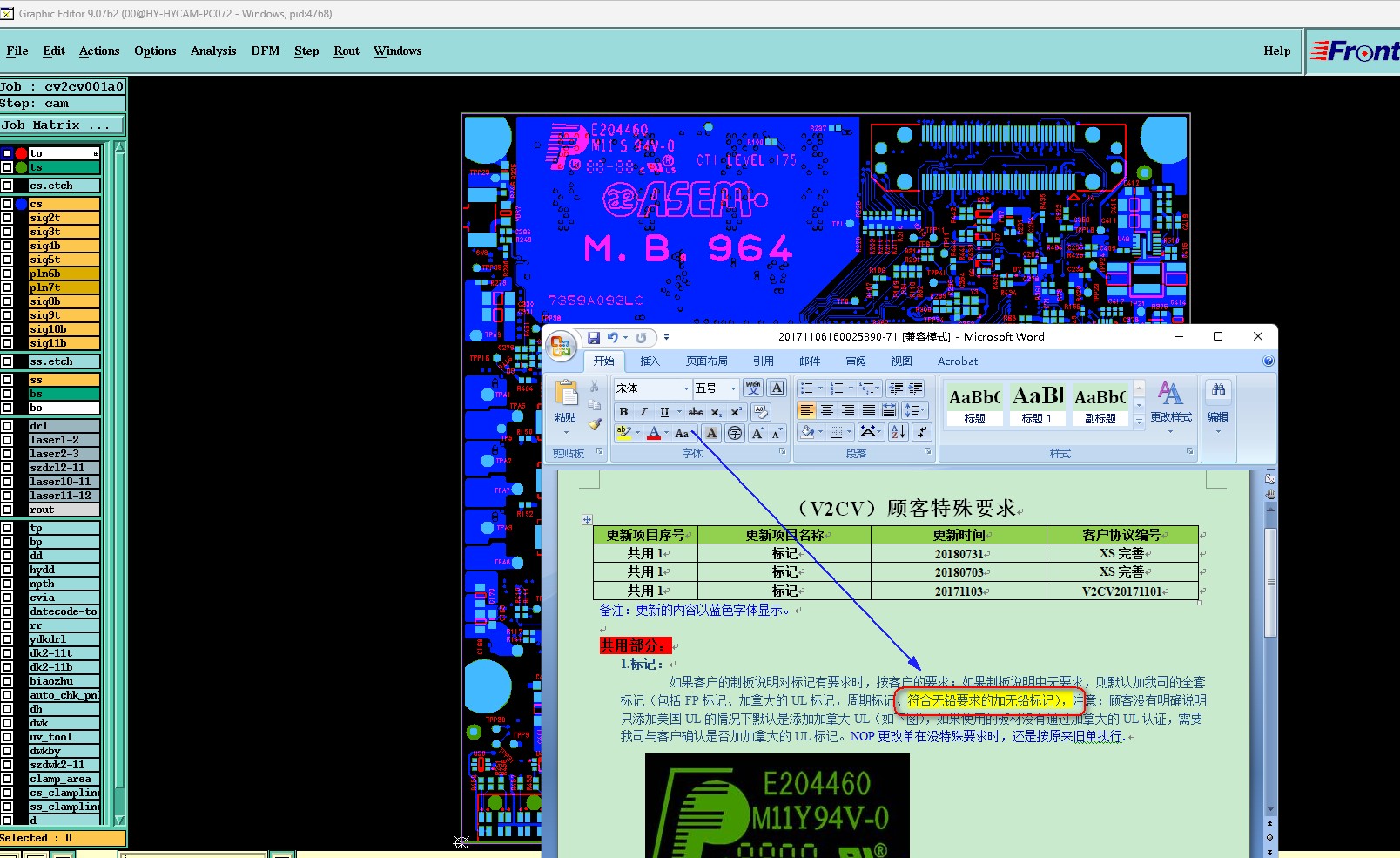Screen dimensions: 1400x858
Task: Align text right in paragraph group
Action: click(x=848, y=410)
